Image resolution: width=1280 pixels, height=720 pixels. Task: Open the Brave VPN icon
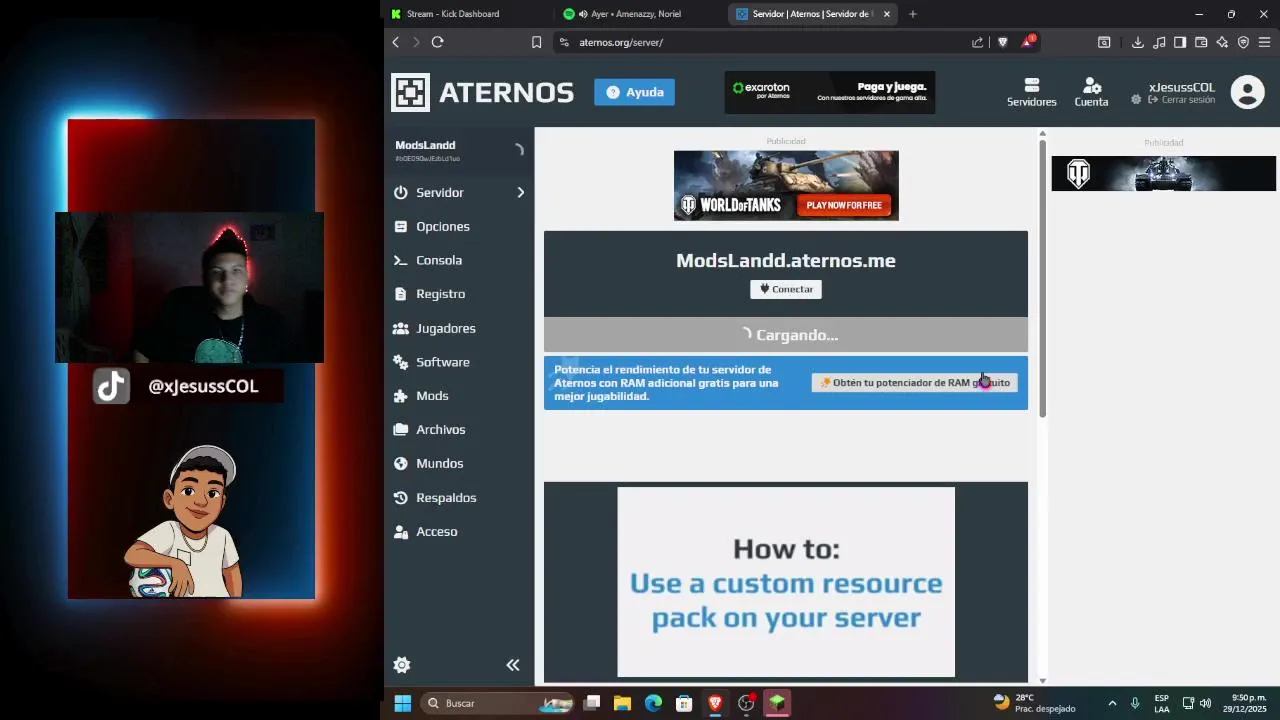click(x=1243, y=42)
